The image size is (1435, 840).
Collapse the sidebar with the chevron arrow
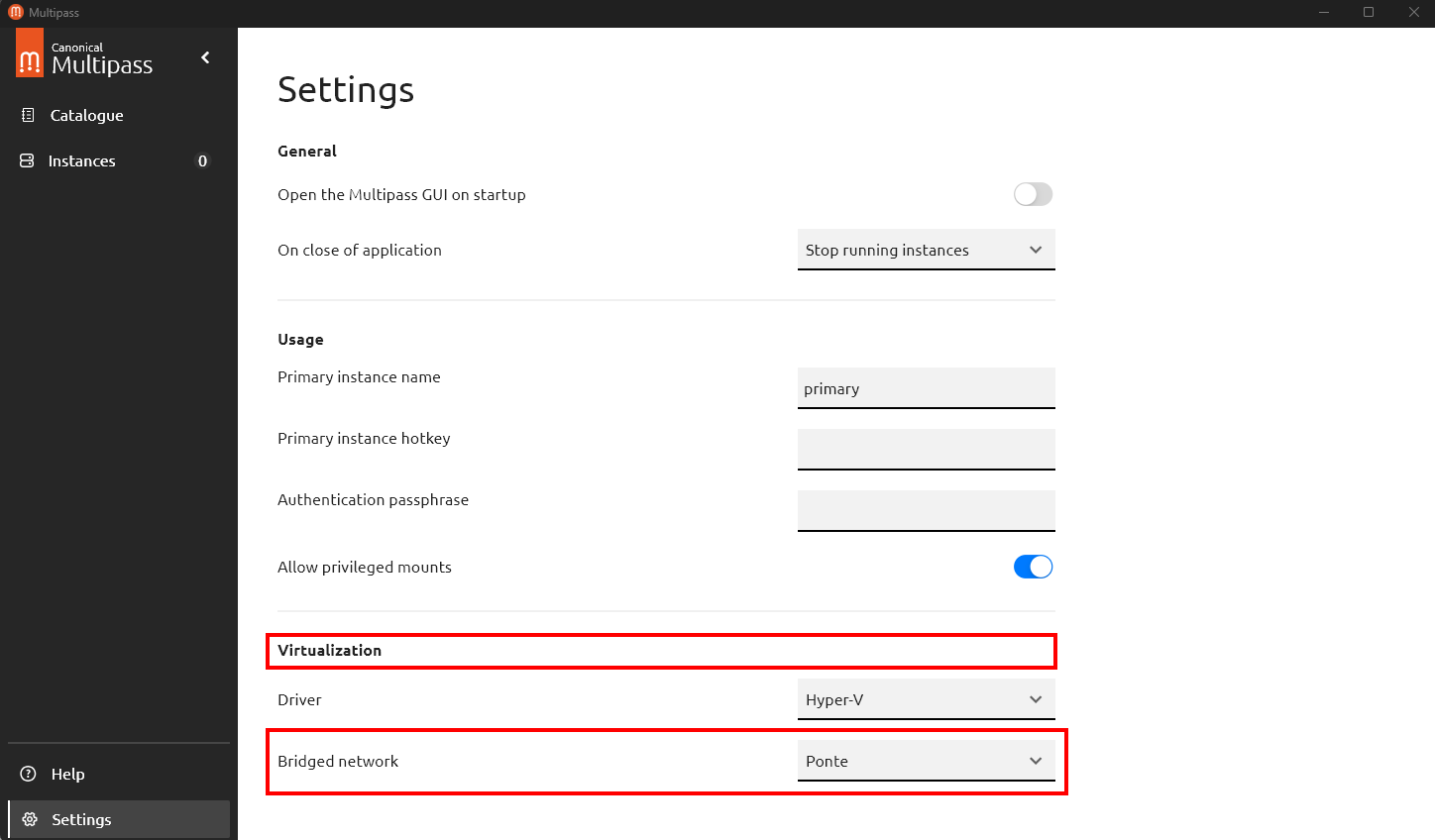pos(205,57)
